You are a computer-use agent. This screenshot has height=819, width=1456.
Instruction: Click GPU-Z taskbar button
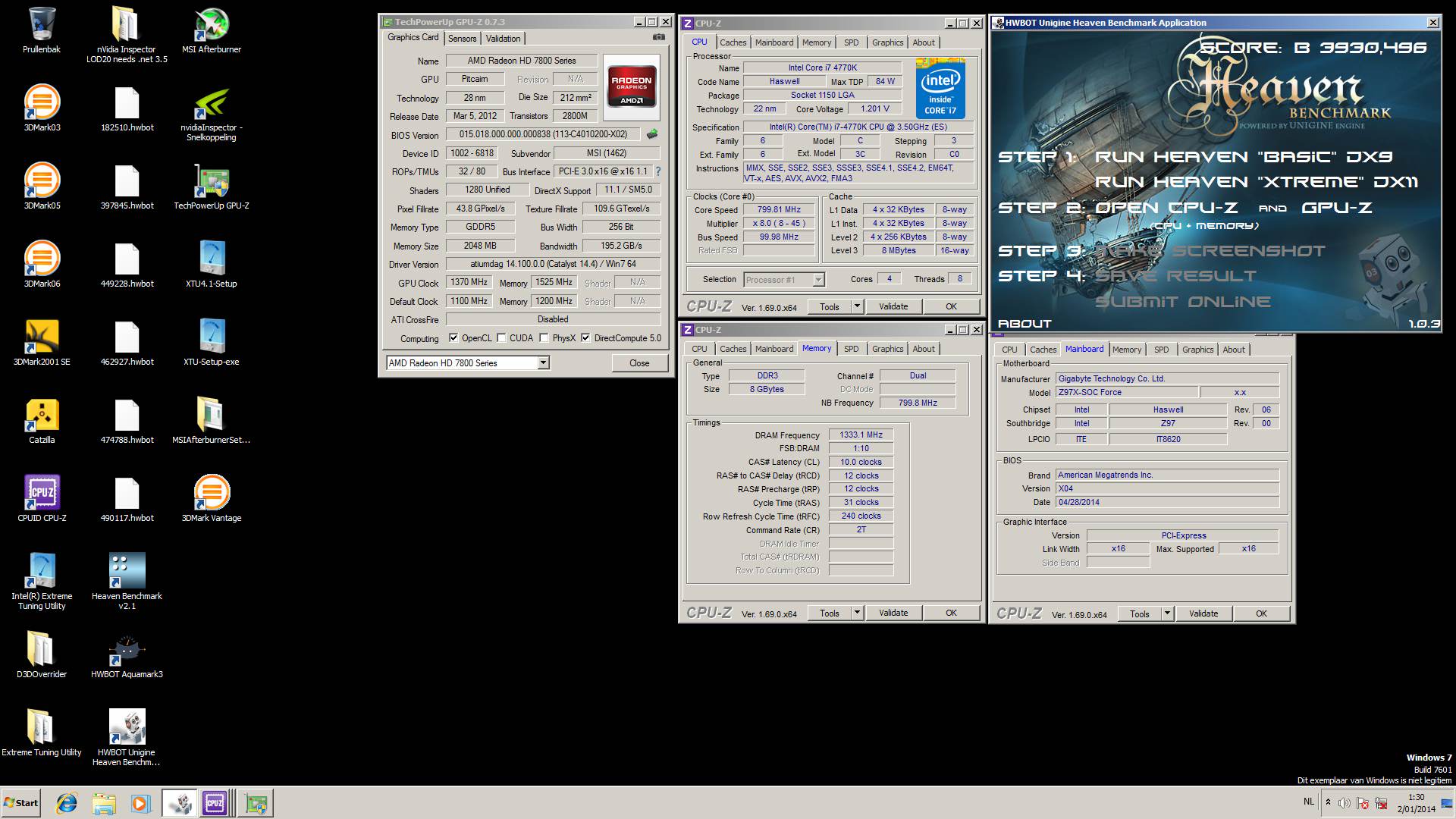pyautogui.click(x=256, y=803)
